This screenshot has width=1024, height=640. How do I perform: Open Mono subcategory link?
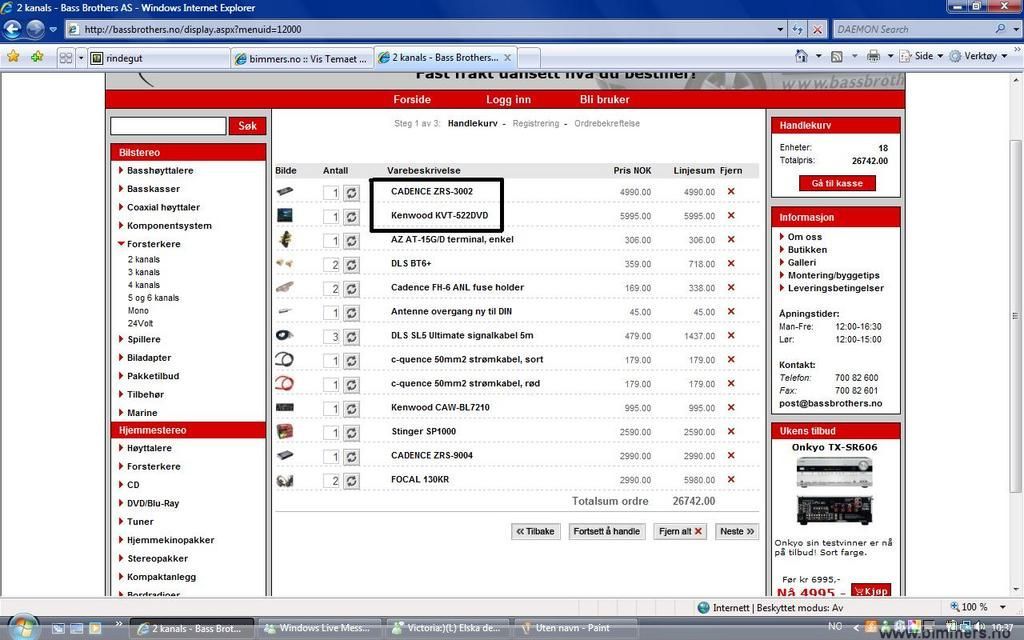tap(138, 310)
